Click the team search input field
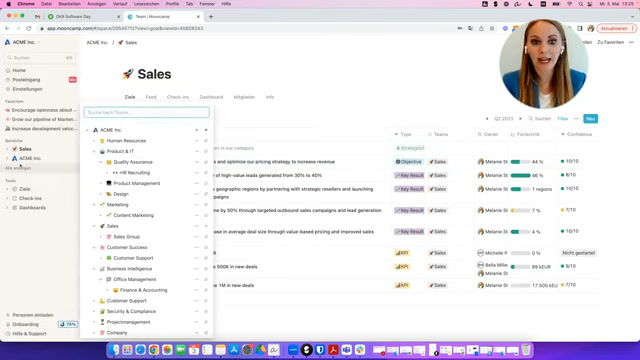The width and height of the screenshot is (640, 360). tap(147, 112)
